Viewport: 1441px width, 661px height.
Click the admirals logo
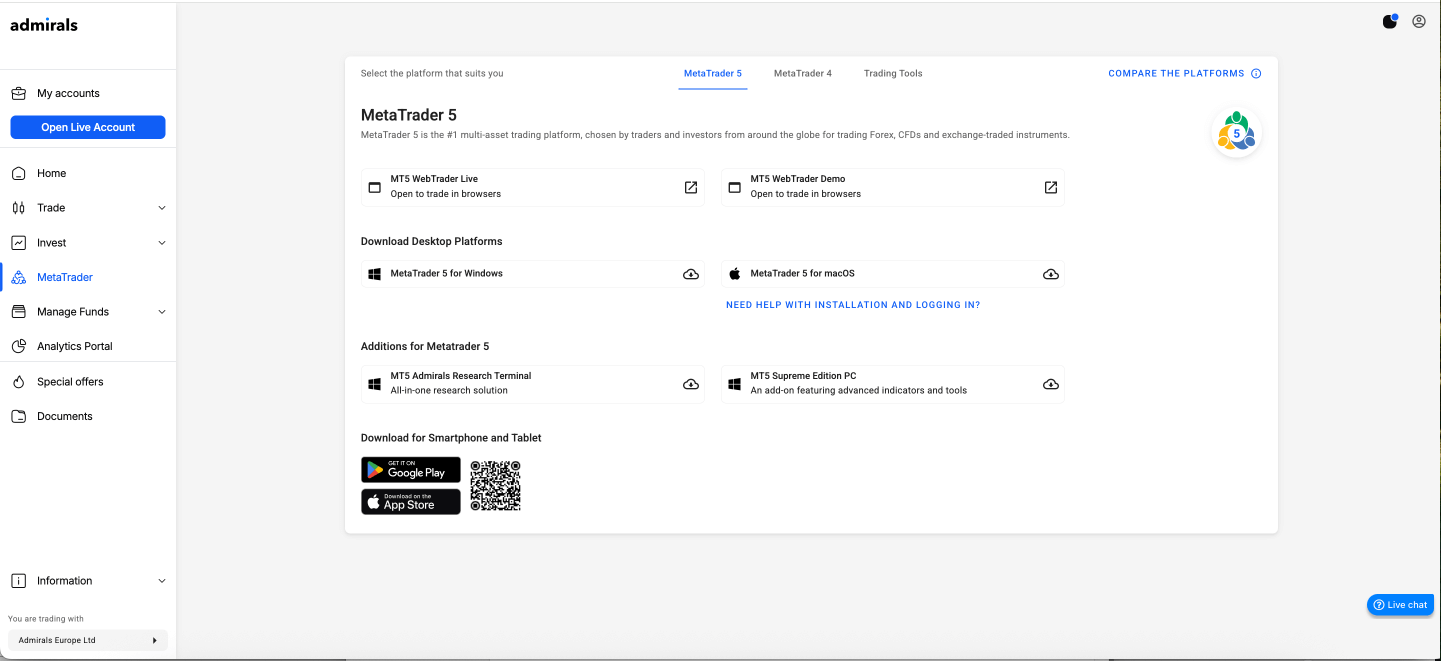[x=44, y=25]
